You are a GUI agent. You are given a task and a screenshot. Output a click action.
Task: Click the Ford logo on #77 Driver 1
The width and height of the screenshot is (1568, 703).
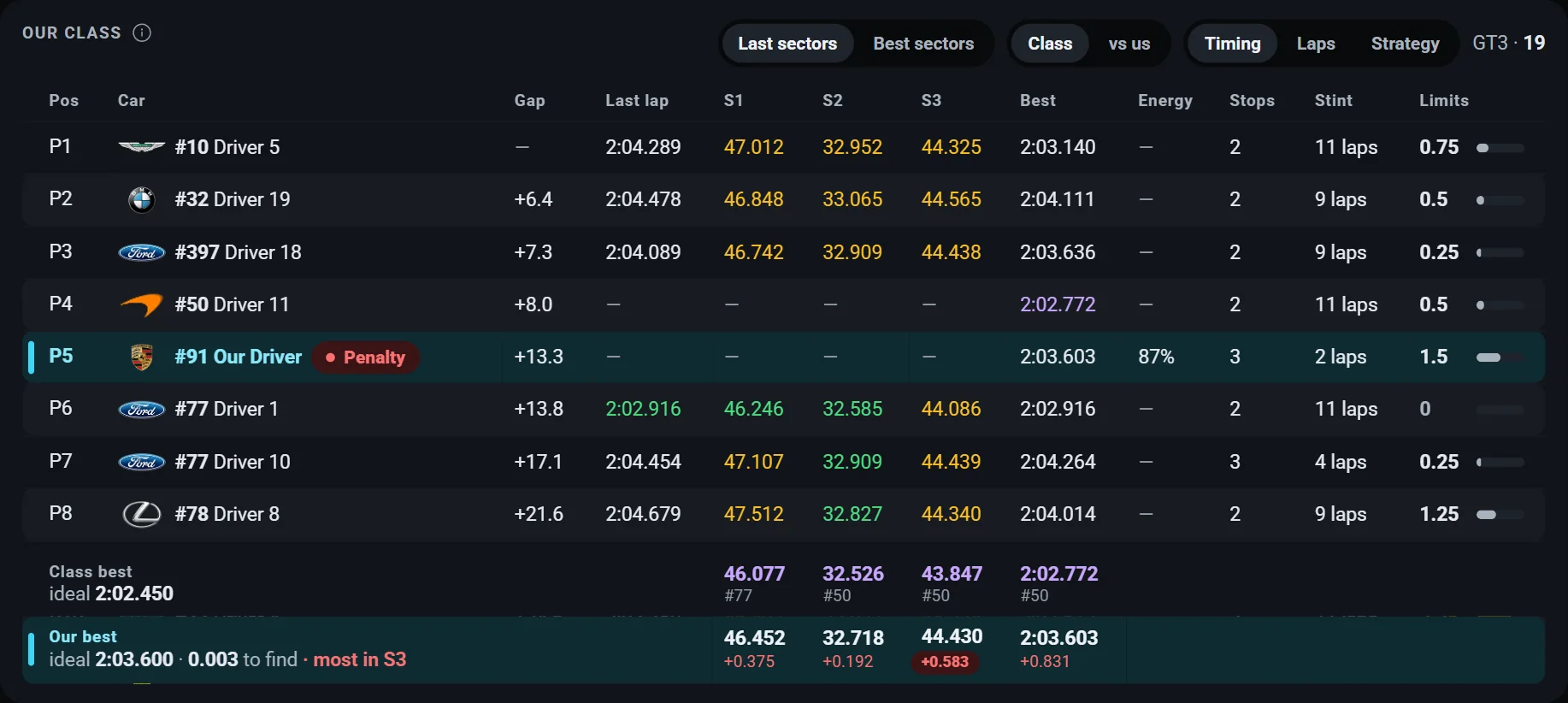[x=141, y=409]
